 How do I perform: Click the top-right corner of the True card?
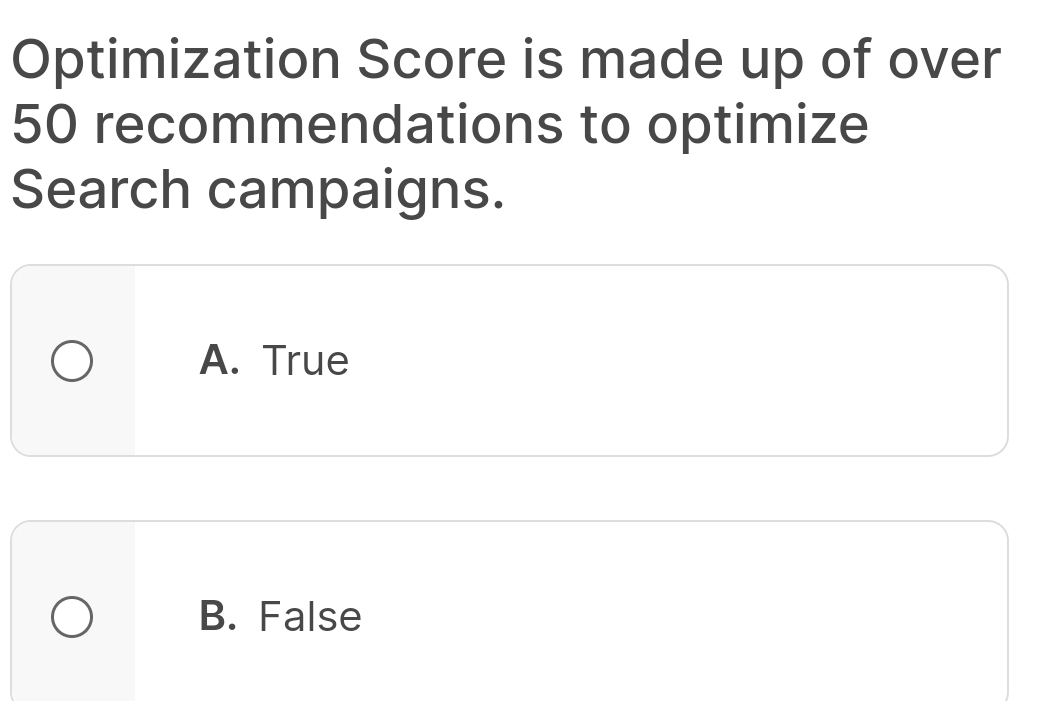(x=995, y=277)
